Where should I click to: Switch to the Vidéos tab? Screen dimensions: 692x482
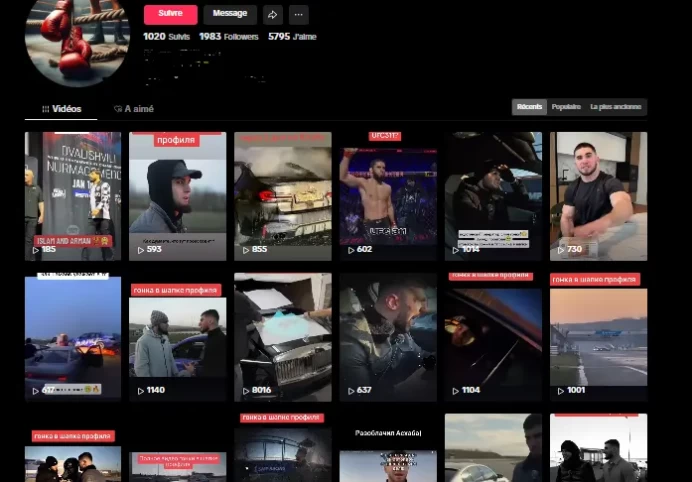point(61,109)
